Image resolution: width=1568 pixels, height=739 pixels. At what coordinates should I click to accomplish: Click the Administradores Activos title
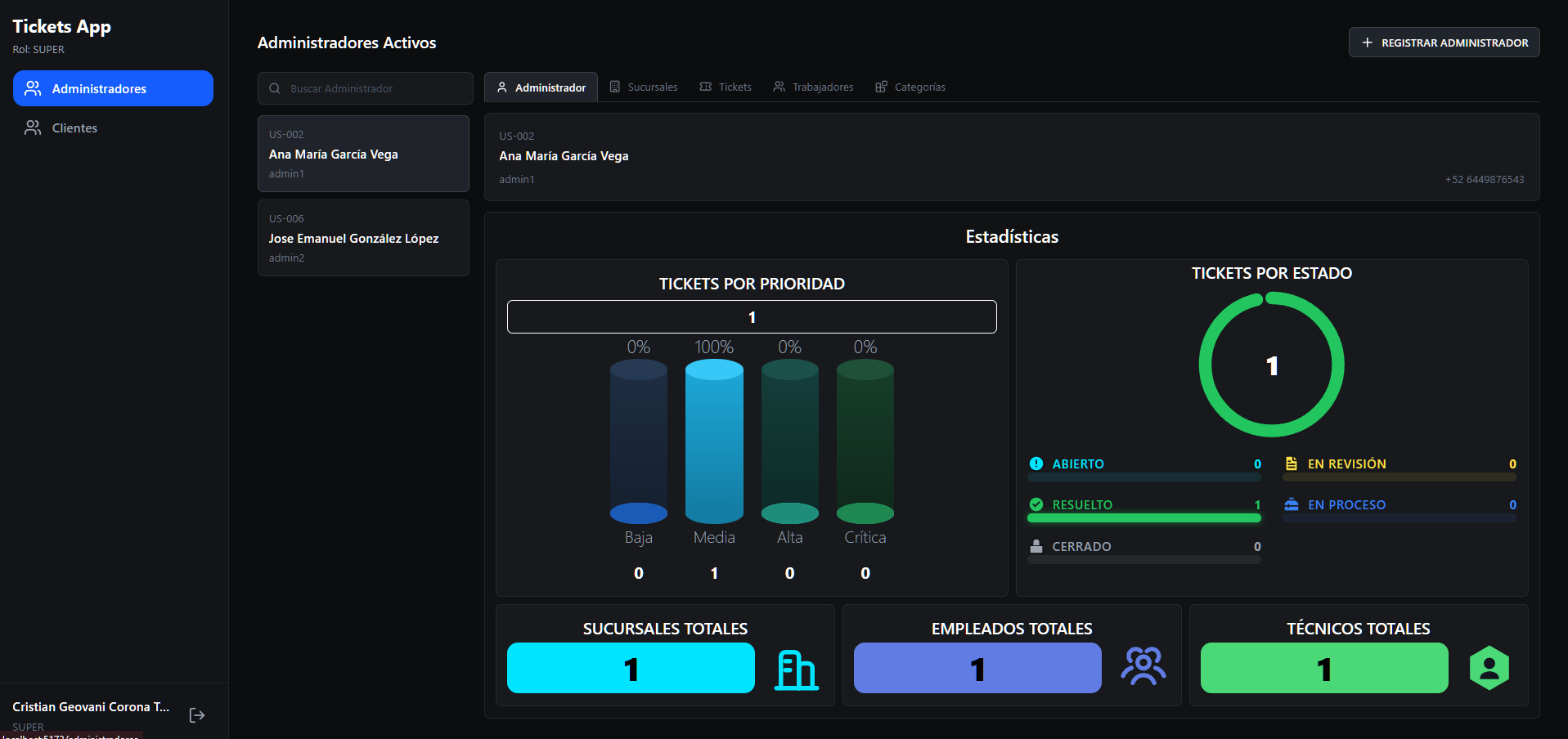click(347, 43)
